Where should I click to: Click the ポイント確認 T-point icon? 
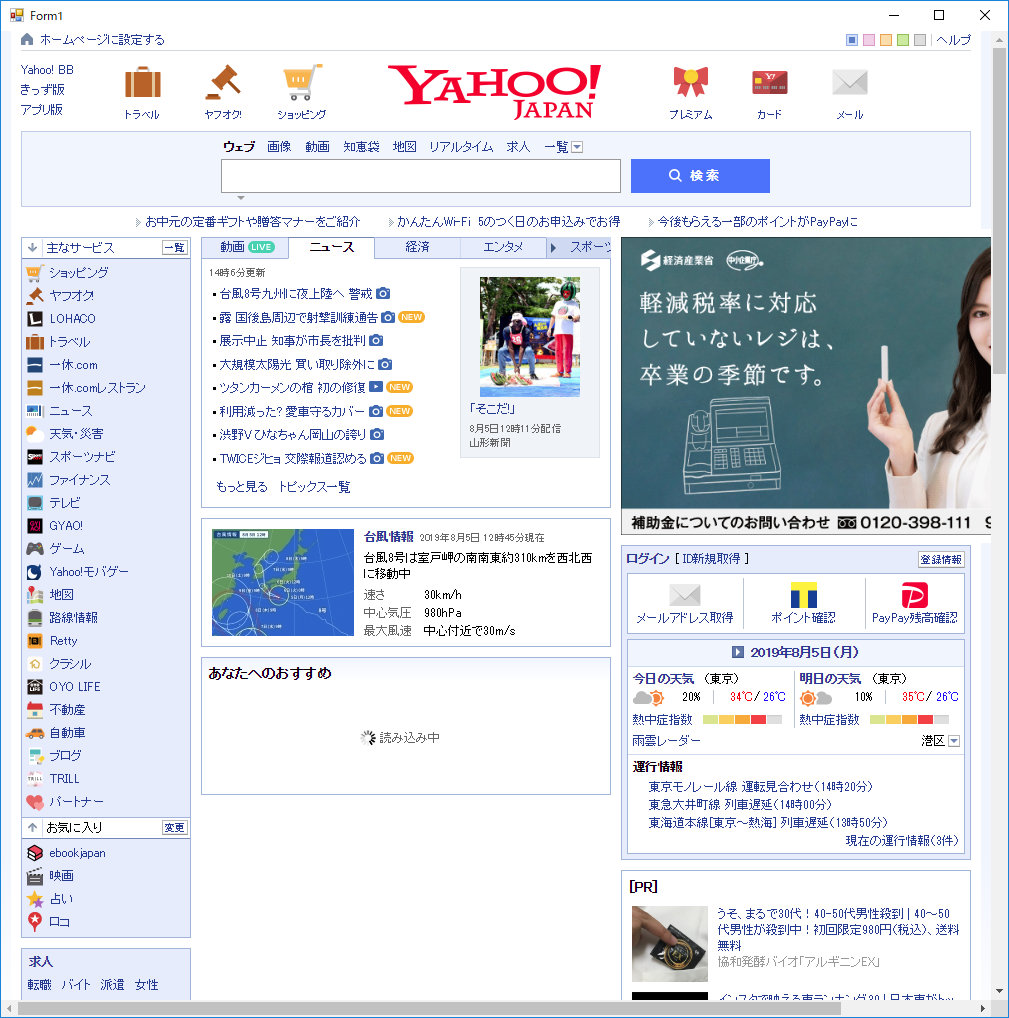[804, 595]
